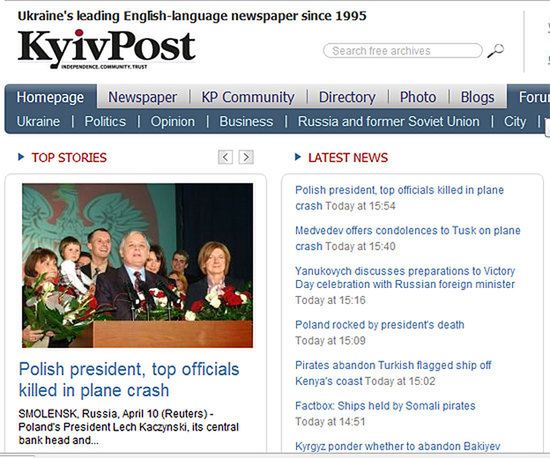This screenshot has height=458, width=550.
Task: Click the Today at 15:16 timestamp
Action: pos(330,300)
